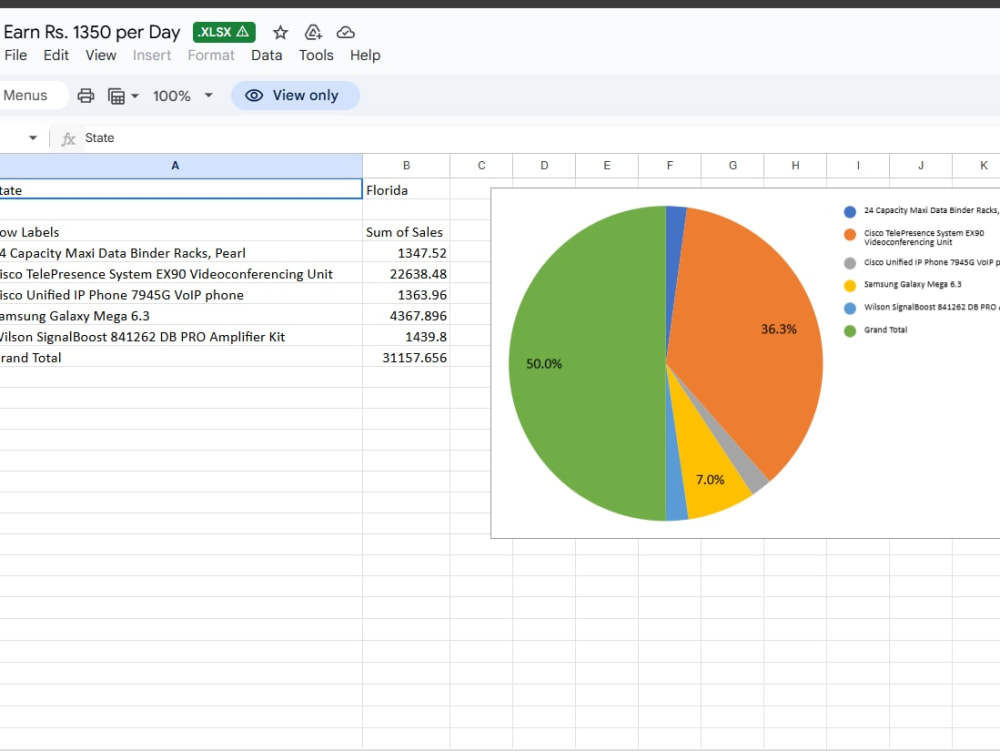Expand the name box dropdown arrow
The image size is (1000, 751).
pyautogui.click(x=33, y=138)
